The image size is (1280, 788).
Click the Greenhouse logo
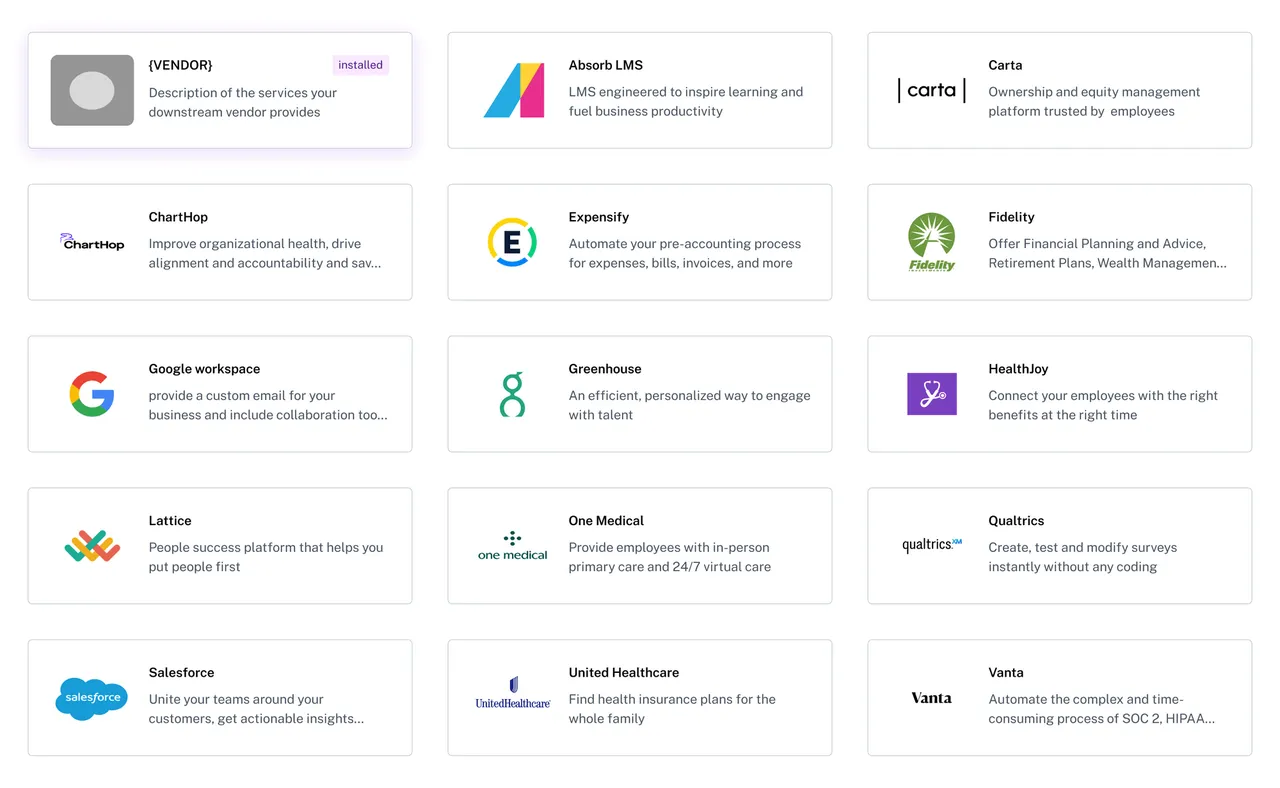pos(512,394)
